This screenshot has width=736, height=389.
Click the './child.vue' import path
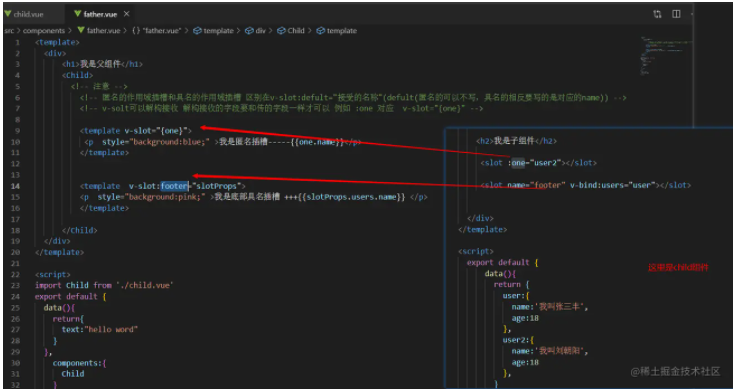point(145,285)
